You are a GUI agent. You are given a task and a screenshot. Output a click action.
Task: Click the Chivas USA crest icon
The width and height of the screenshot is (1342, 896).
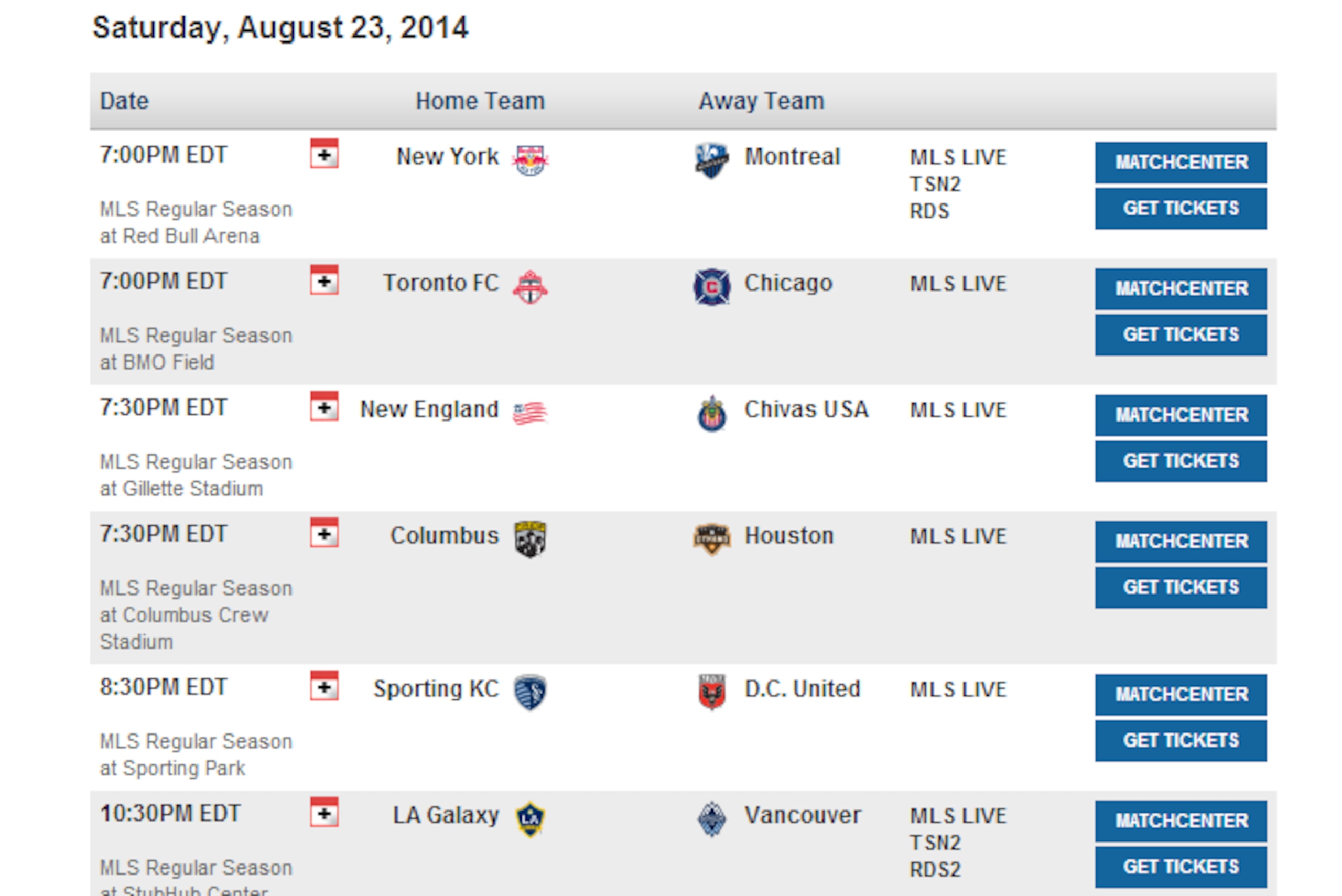(712, 414)
